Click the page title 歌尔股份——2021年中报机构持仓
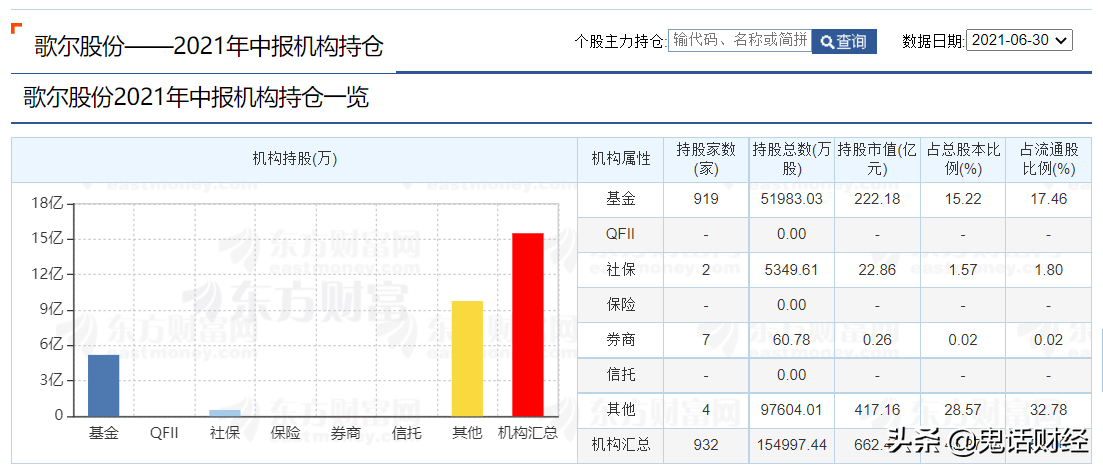The image size is (1103, 469). 210,47
